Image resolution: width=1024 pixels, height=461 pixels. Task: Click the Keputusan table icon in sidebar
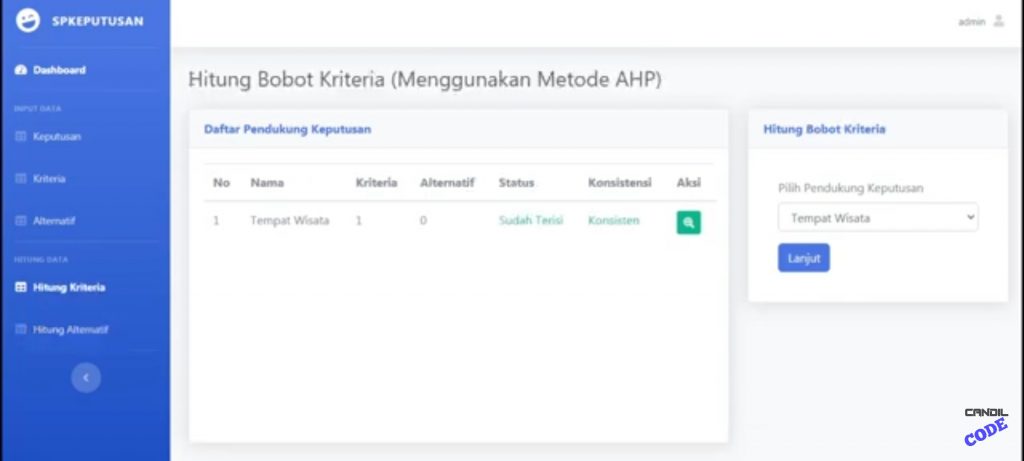20,137
